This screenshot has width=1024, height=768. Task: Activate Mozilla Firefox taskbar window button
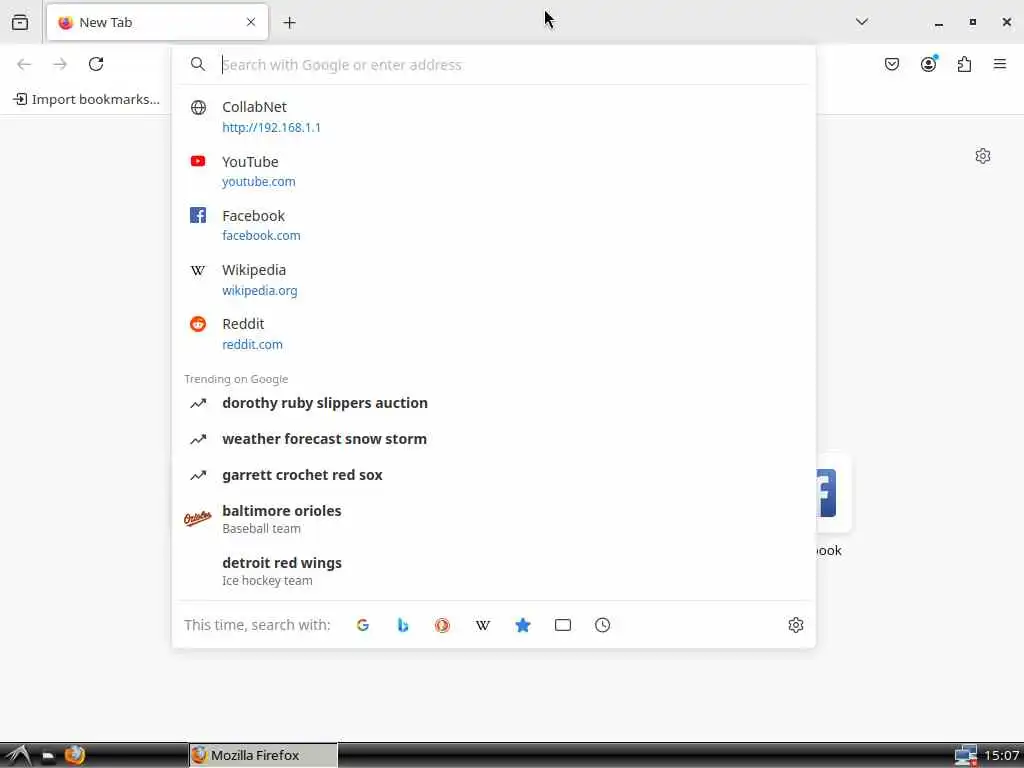pos(263,756)
